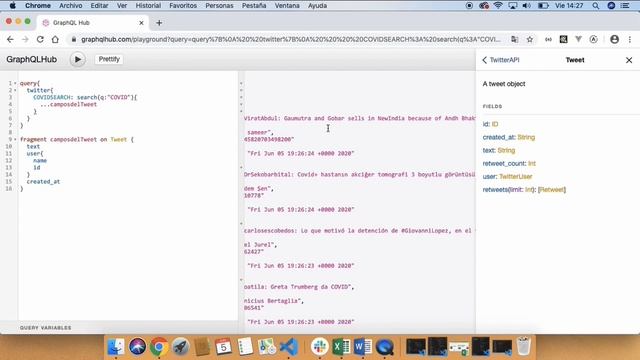640x360 pixels.
Task: Open QuickTime Player from the Dock
Action: tap(384, 347)
